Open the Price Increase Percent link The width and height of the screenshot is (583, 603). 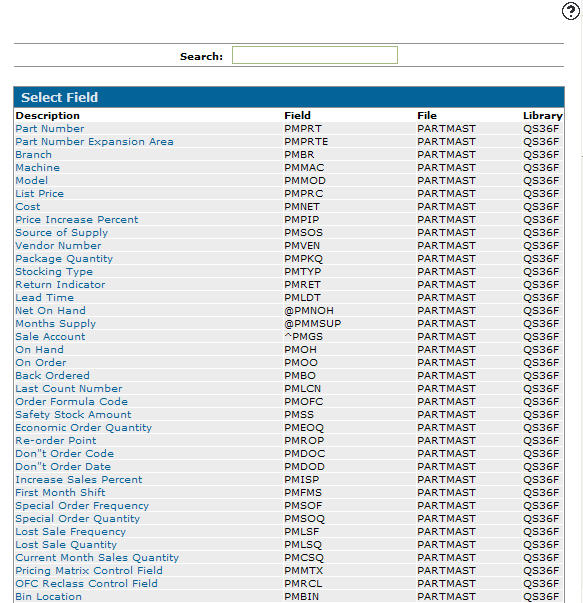tap(77, 220)
